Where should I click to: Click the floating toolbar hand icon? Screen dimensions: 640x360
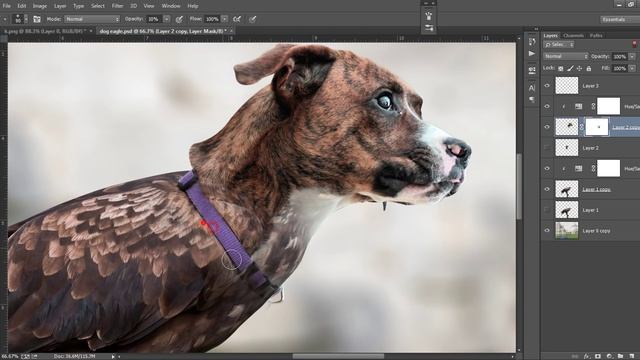(429, 16)
